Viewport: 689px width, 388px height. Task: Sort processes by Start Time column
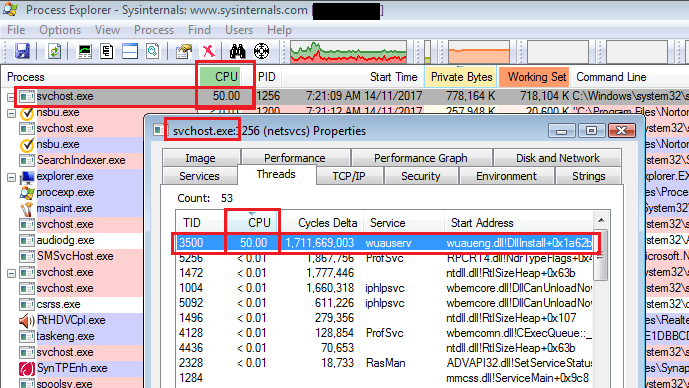point(353,77)
